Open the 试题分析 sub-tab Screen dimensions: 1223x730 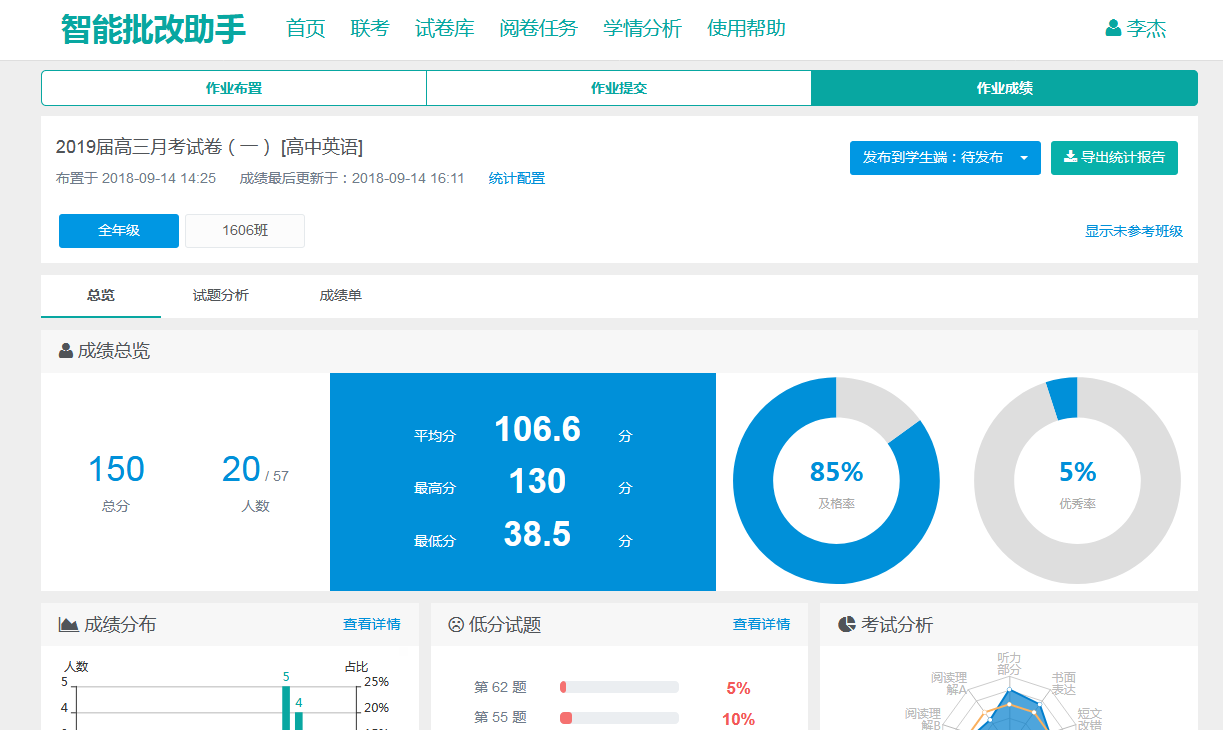tap(221, 296)
